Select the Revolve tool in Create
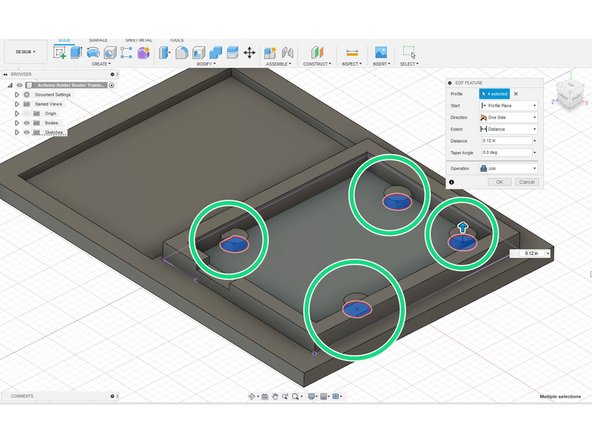Image resolution: width=592 pixels, height=444 pixels. [93, 52]
